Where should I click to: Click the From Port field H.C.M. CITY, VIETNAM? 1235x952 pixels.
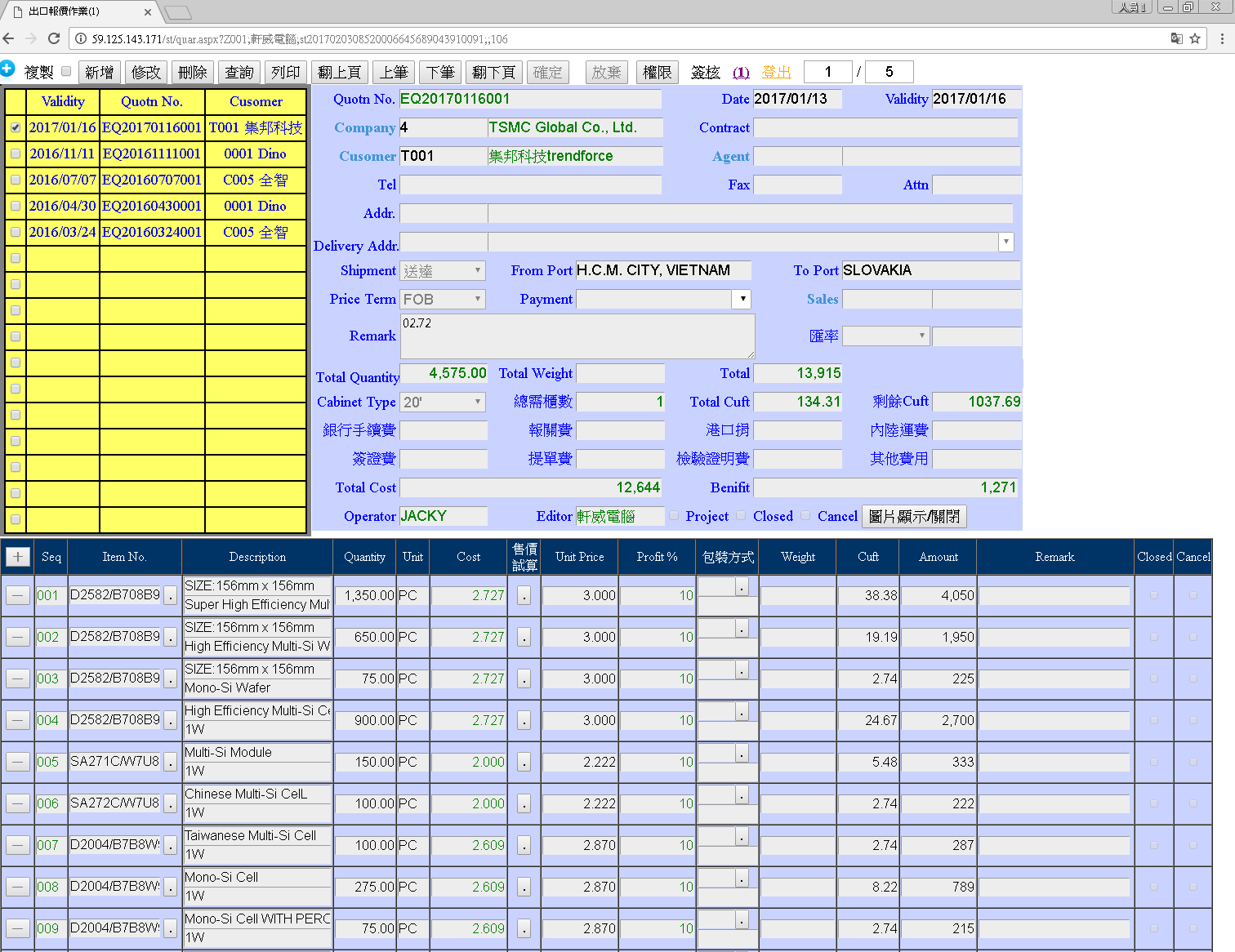point(663,271)
